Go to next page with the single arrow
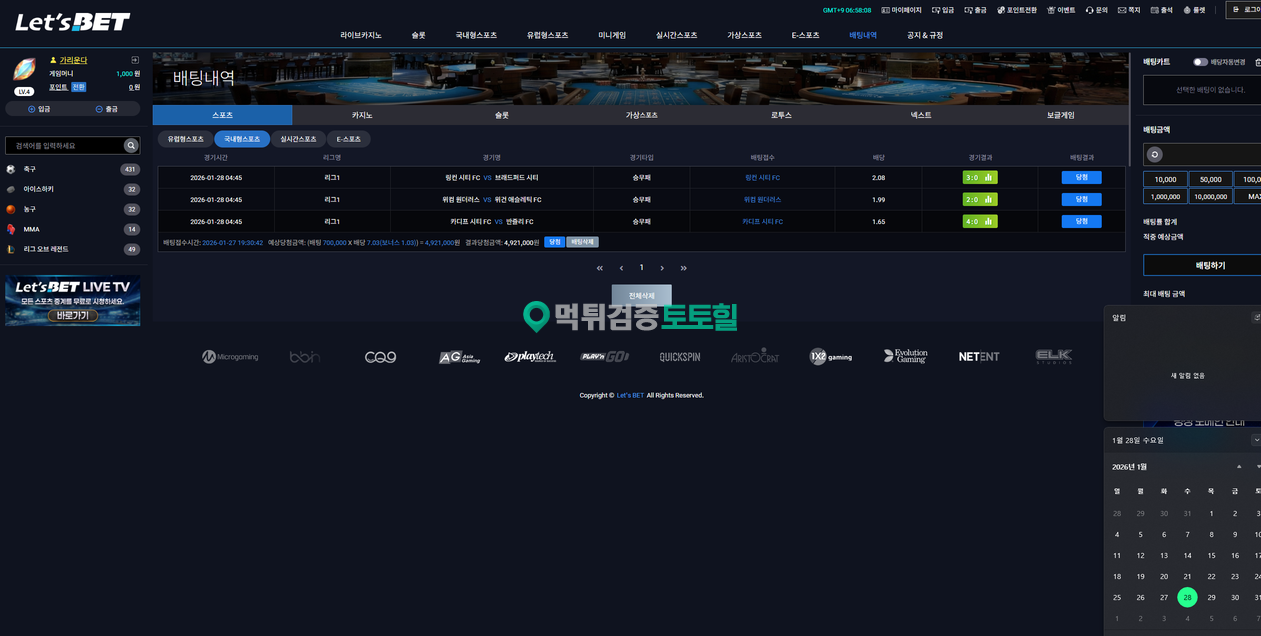This screenshot has height=636, width=1261. pyautogui.click(x=662, y=268)
